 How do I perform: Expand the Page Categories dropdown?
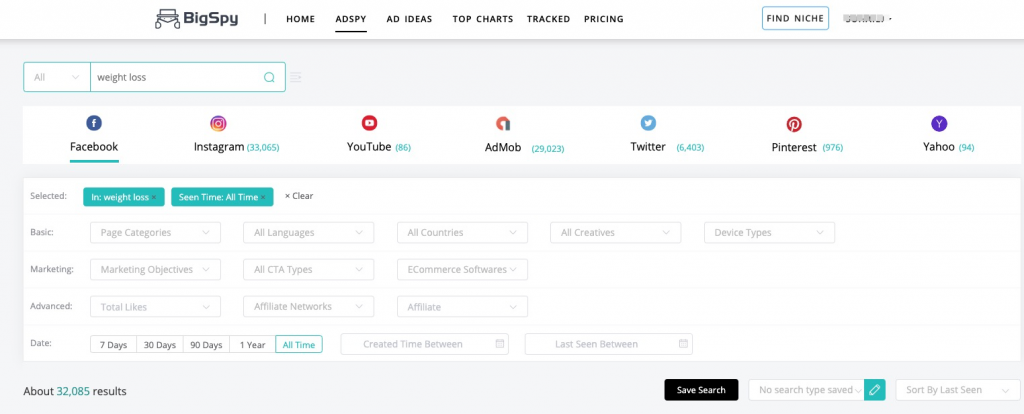[x=155, y=232]
